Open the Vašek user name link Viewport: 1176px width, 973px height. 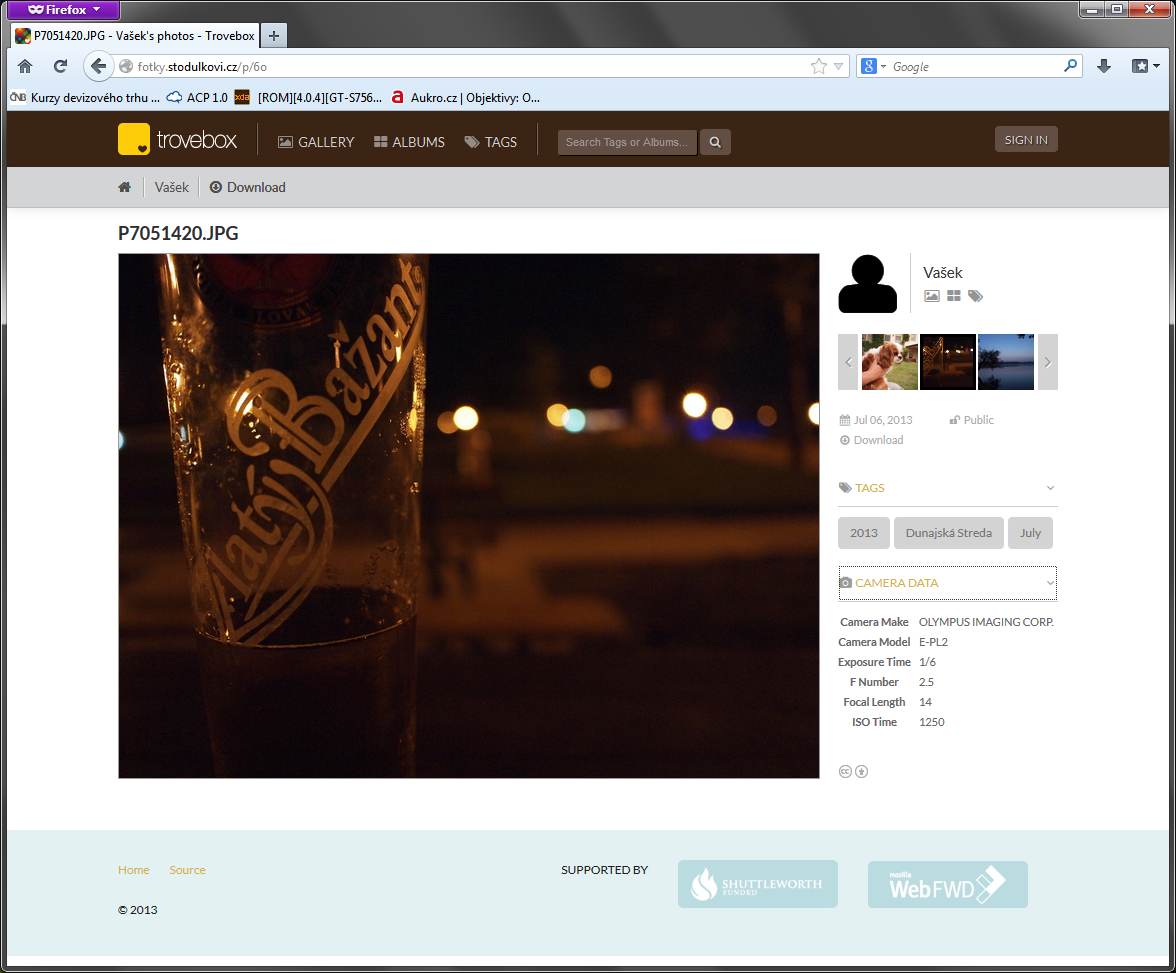click(x=943, y=272)
